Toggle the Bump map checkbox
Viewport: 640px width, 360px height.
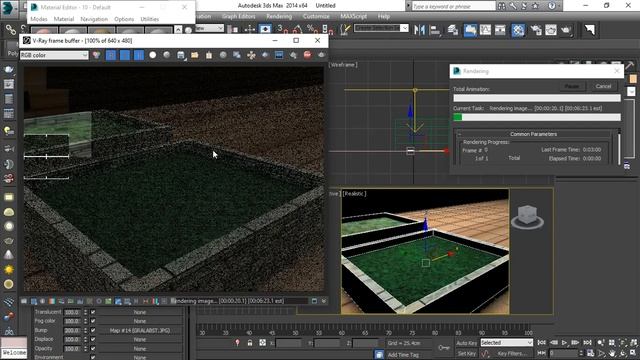[x=93, y=330]
